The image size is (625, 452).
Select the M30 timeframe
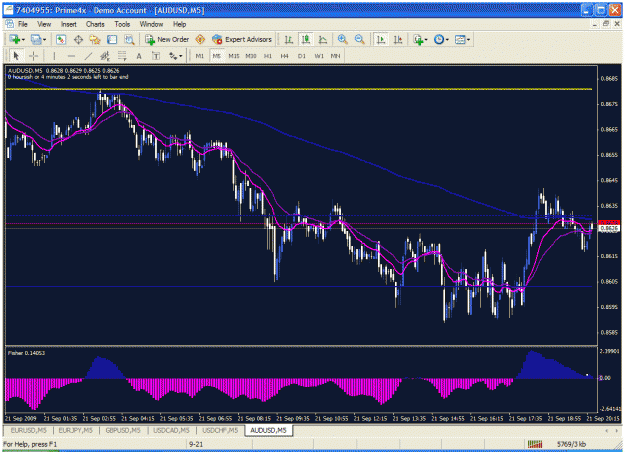251,56
